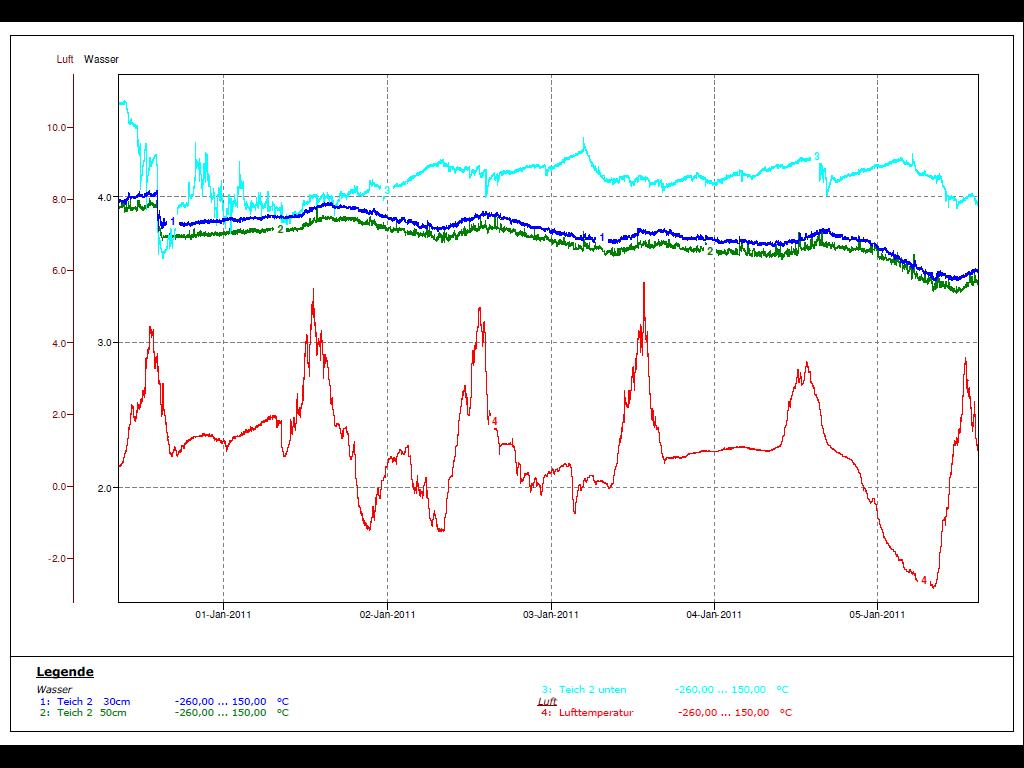This screenshot has height=768, width=1024.
Task: Select the "Teich 2 30cm" legend entry
Action: coord(93,702)
